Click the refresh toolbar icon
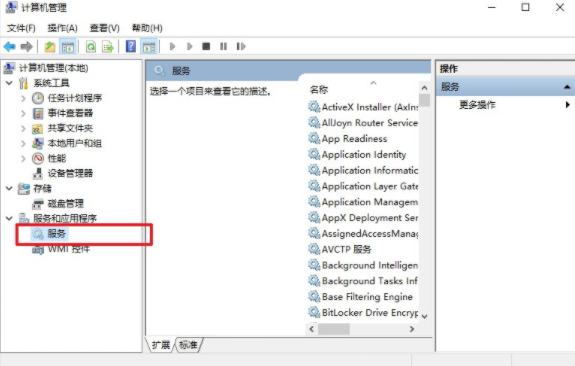 [x=91, y=47]
